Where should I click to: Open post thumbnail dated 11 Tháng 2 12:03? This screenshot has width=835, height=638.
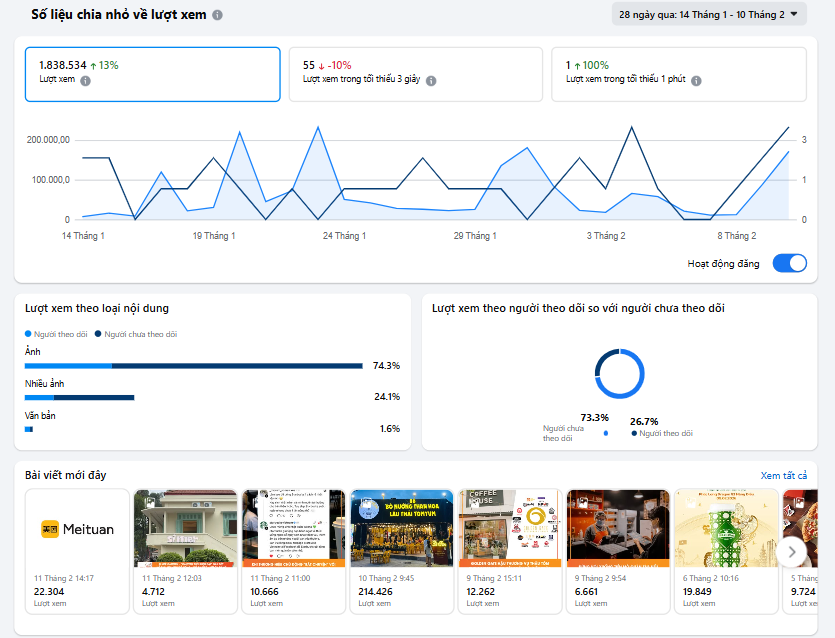pyautogui.click(x=186, y=529)
